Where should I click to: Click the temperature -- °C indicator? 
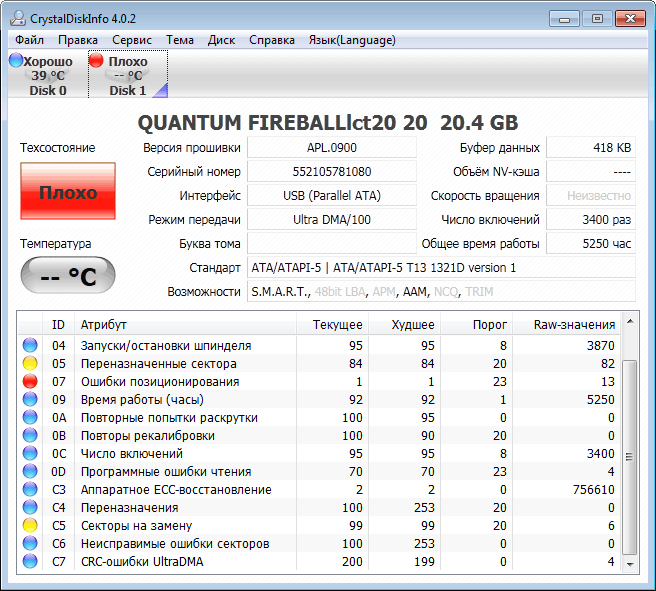pyautogui.click(x=68, y=275)
